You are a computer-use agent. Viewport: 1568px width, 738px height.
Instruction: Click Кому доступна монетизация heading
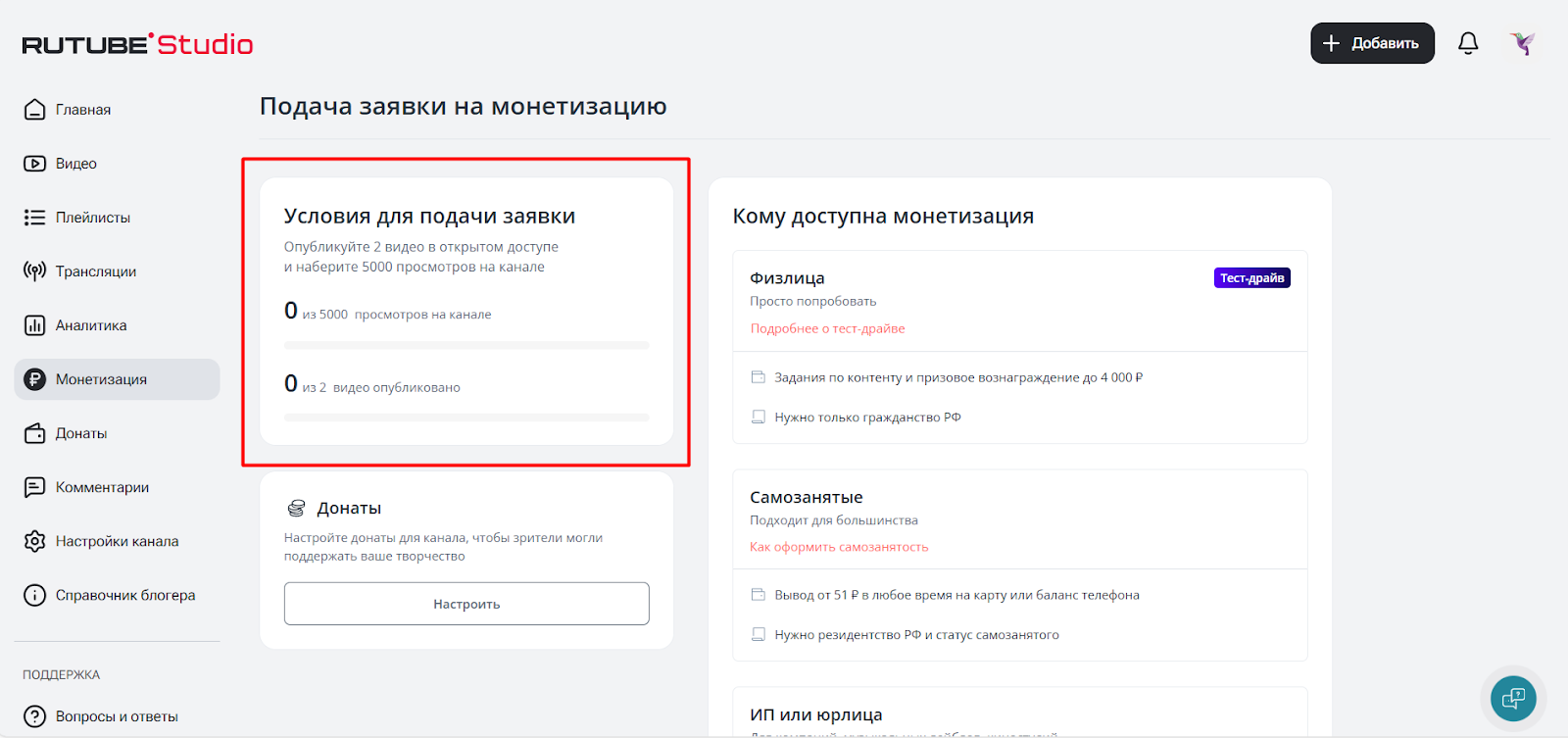pos(883,217)
